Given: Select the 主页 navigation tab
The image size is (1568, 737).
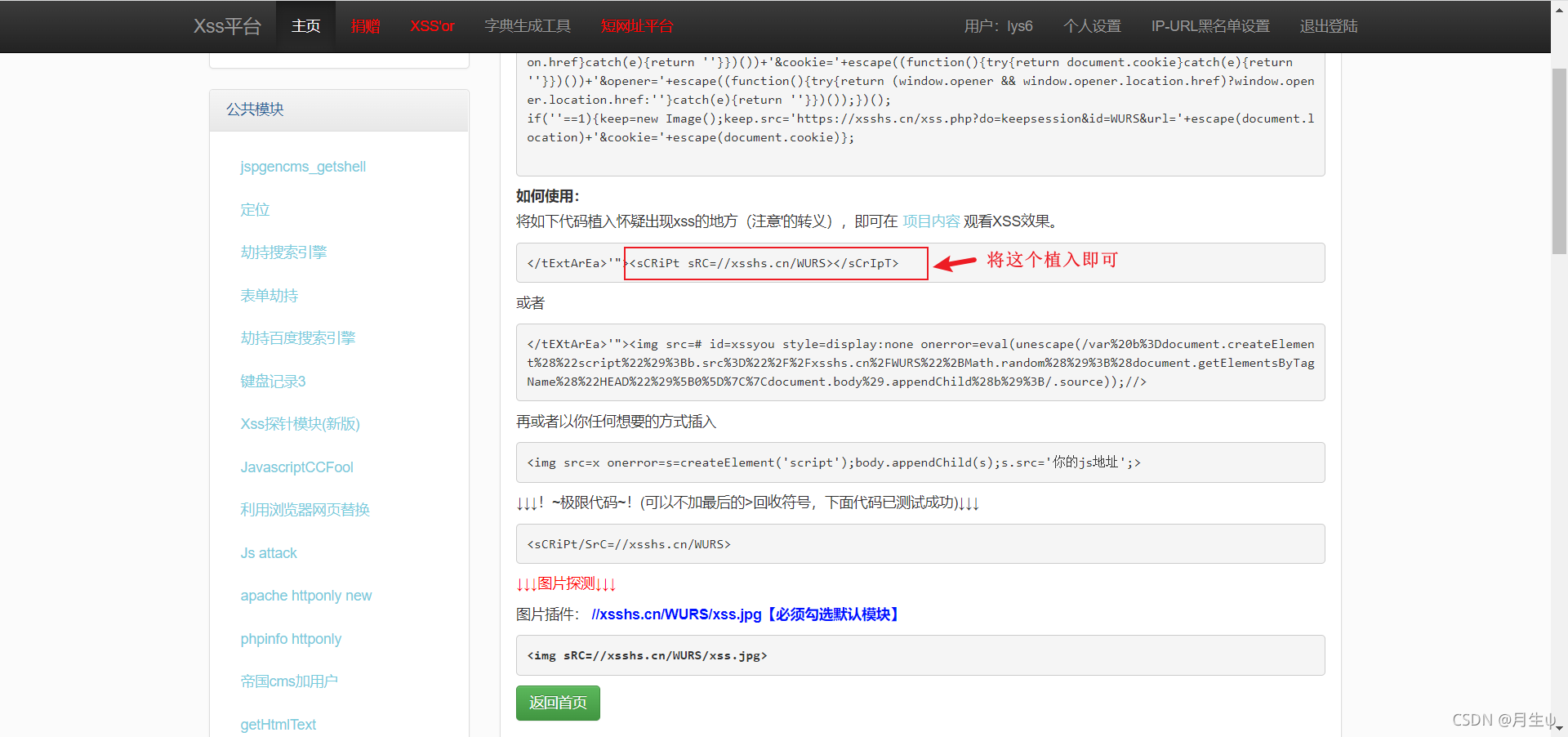Looking at the screenshot, I should tap(306, 26).
